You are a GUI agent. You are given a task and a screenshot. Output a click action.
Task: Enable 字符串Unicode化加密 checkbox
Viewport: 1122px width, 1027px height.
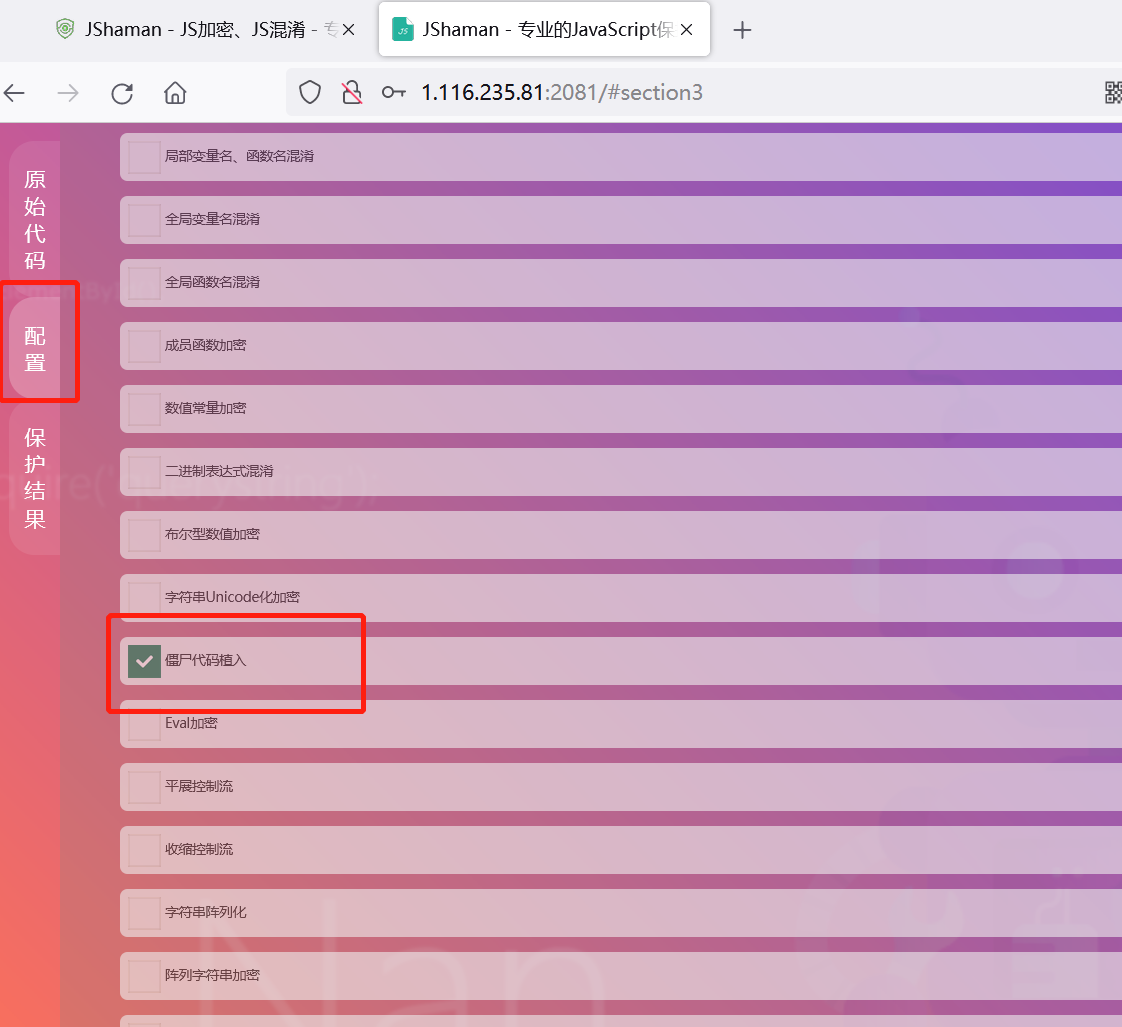(x=144, y=598)
